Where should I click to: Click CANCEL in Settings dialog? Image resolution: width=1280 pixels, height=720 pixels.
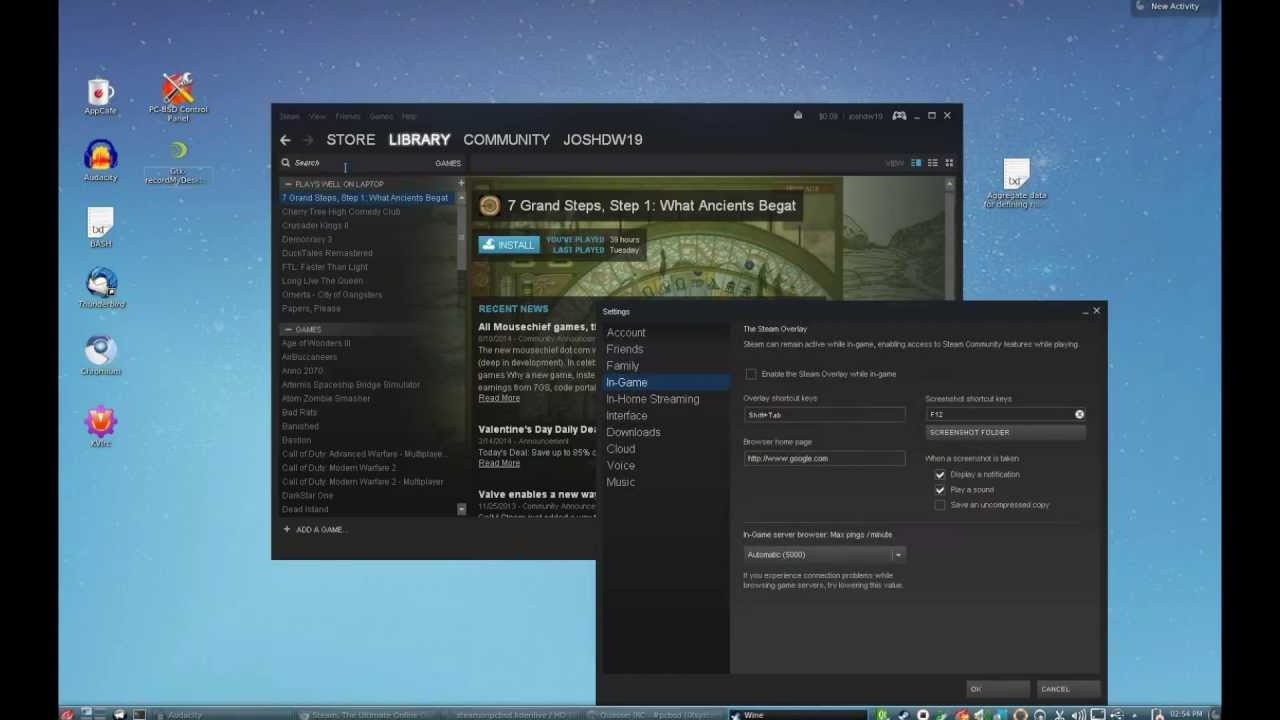tap(1067, 689)
